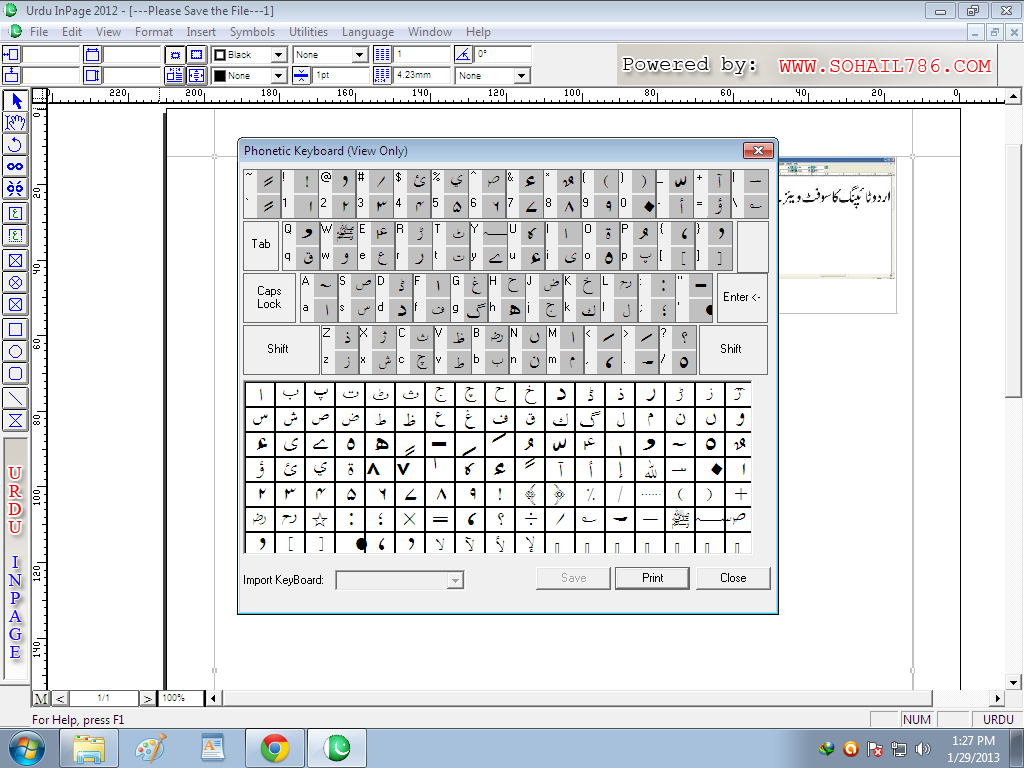Viewport: 1024px width, 768px height.
Task: Click the Close button in keyboard dialog
Action: click(x=733, y=578)
